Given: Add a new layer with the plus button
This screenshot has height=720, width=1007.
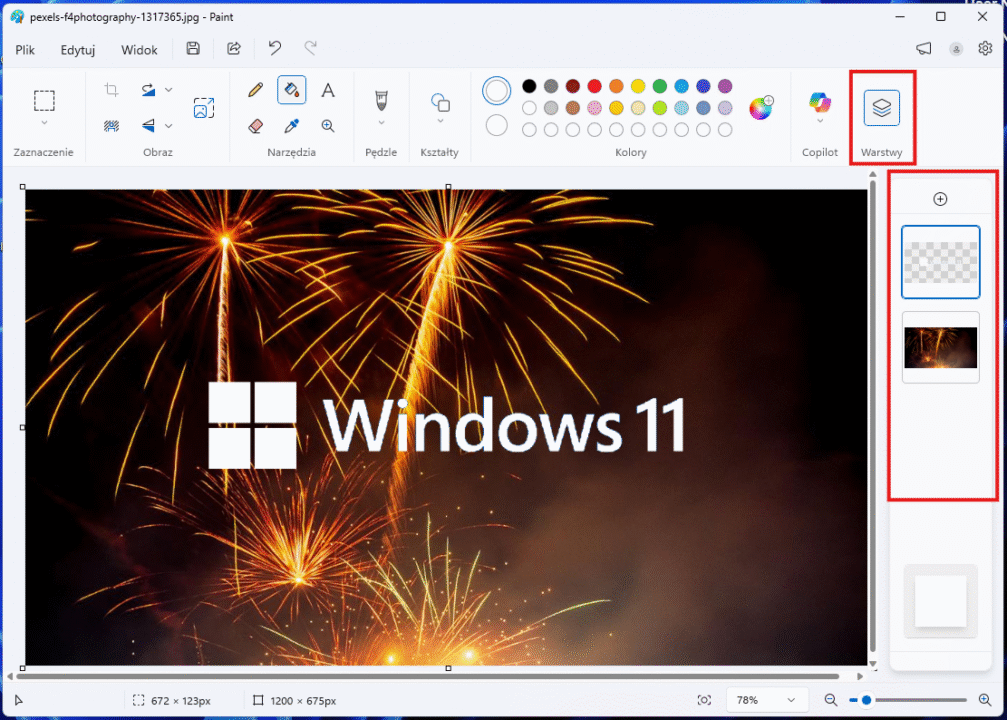Looking at the screenshot, I should (940, 198).
